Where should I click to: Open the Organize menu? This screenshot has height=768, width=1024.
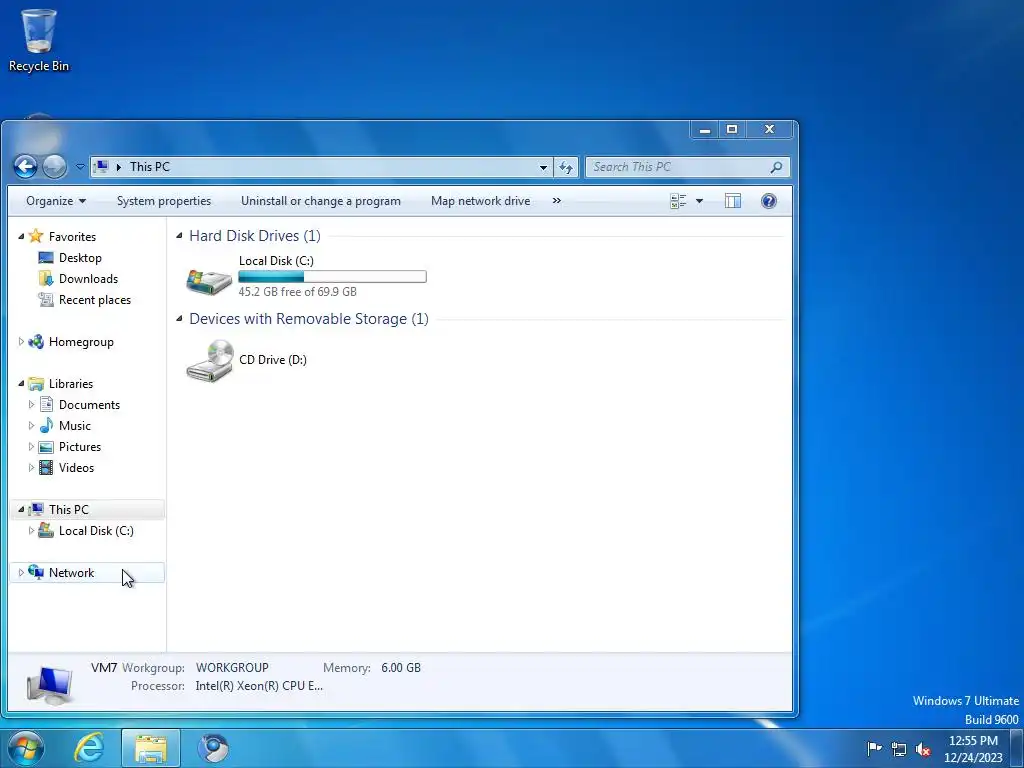click(56, 201)
